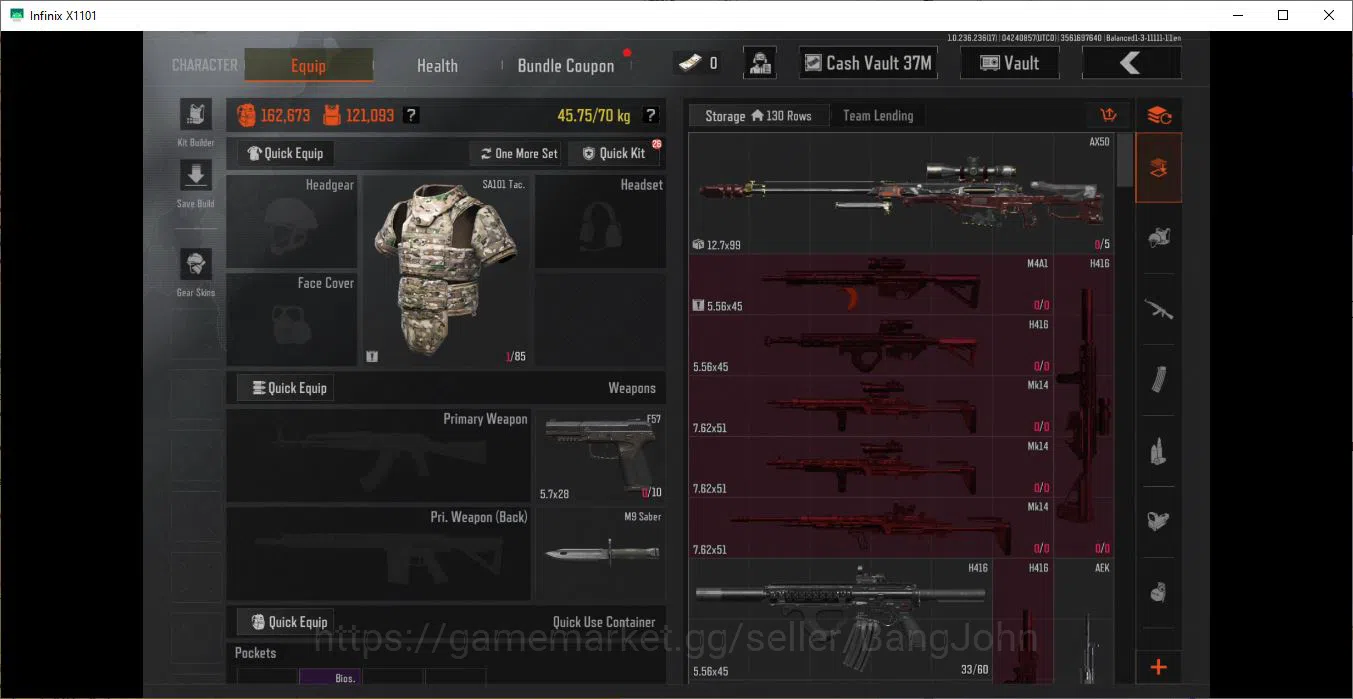Click Quick Equip button above Headgear
1353x699 pixels.
[x=285, y=153]
